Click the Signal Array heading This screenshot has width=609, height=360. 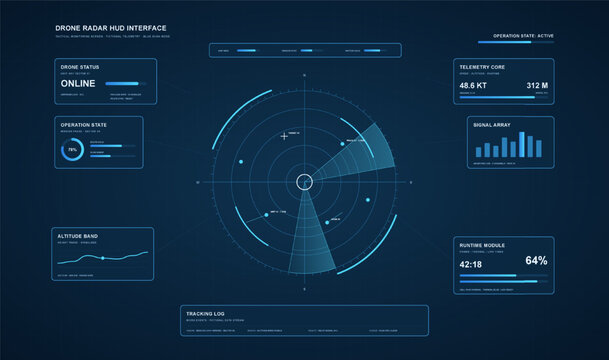coord(492,125)
